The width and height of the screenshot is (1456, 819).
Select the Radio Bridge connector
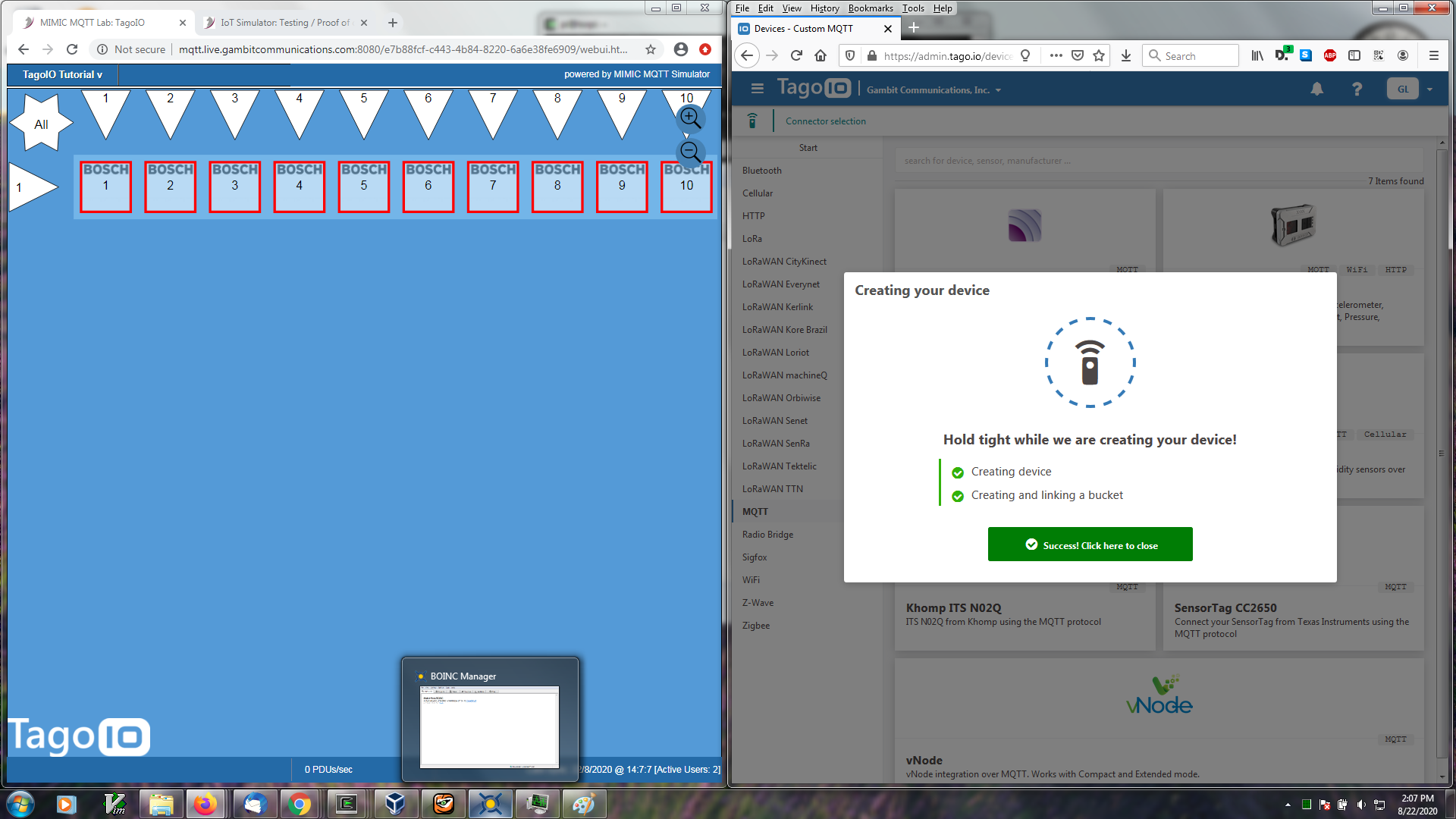(767, 535)
